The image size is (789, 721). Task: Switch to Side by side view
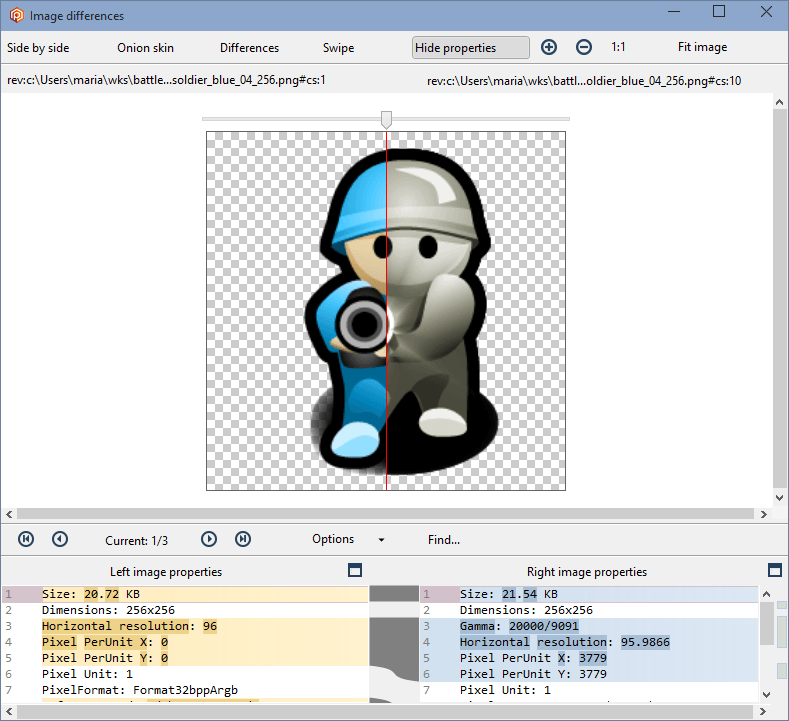tap(38, 48)
